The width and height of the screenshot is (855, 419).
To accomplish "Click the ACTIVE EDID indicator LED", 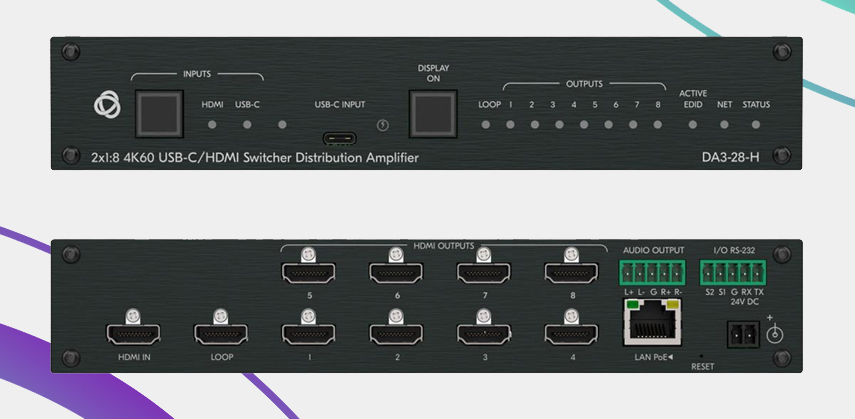I will (693, 124).
